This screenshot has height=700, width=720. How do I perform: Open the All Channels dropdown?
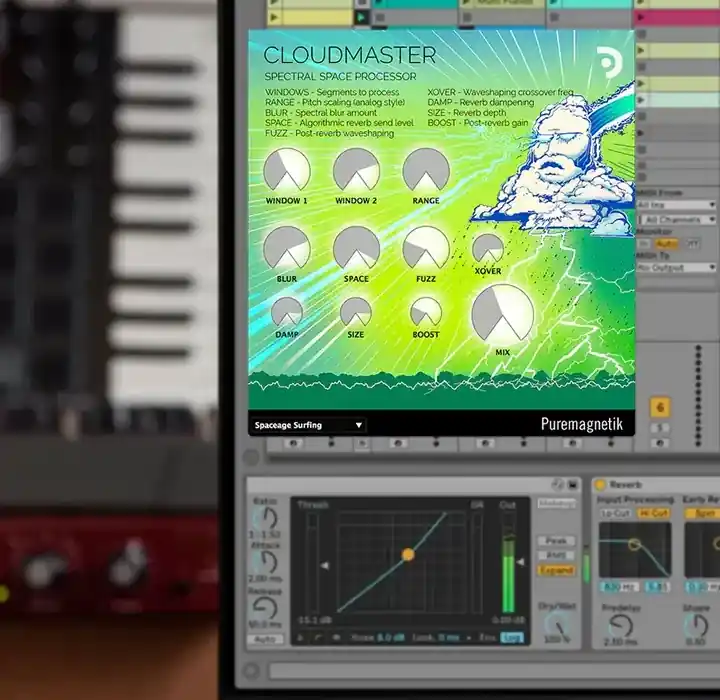click(x=677, y=220)
